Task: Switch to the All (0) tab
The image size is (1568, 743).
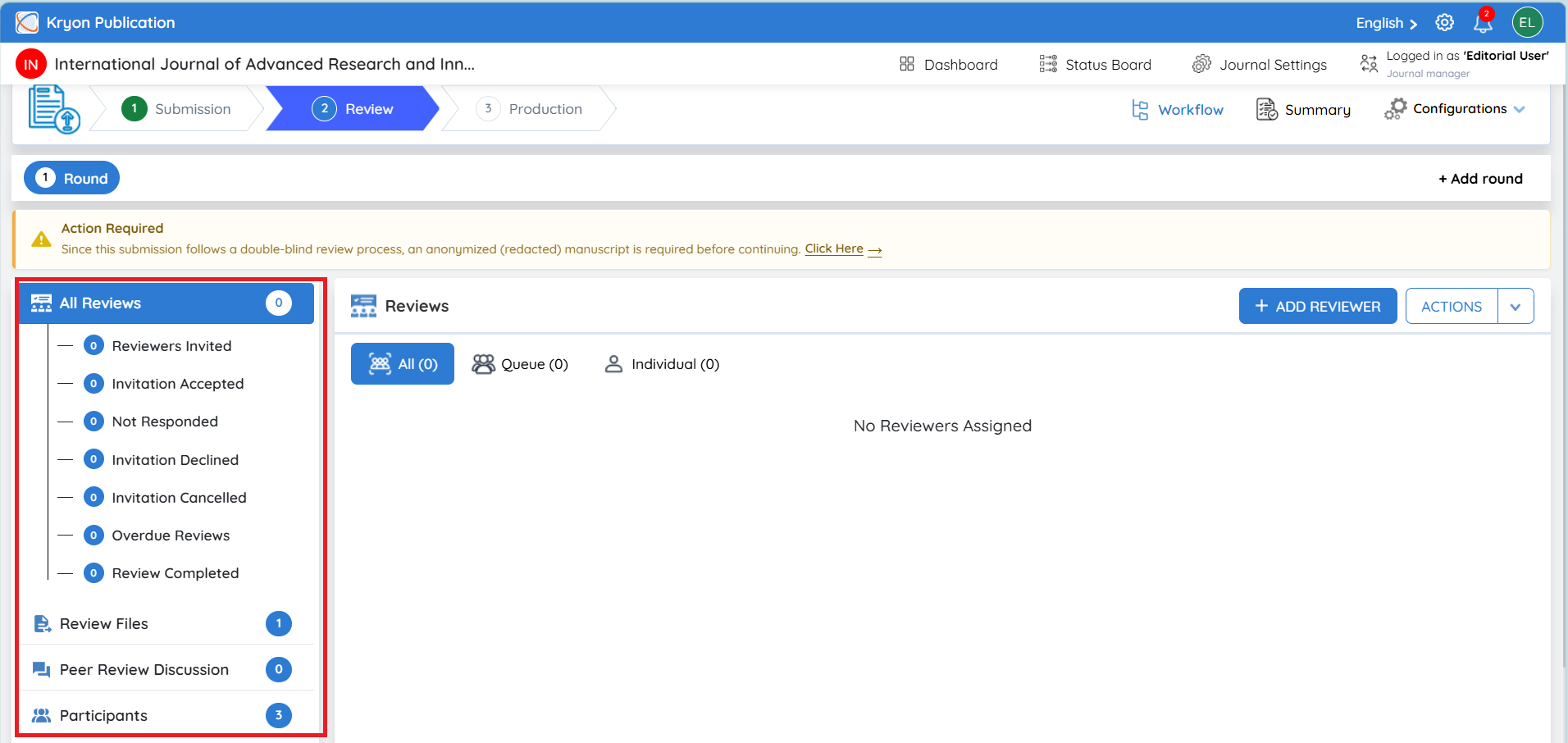Action: tap(403, 364)
